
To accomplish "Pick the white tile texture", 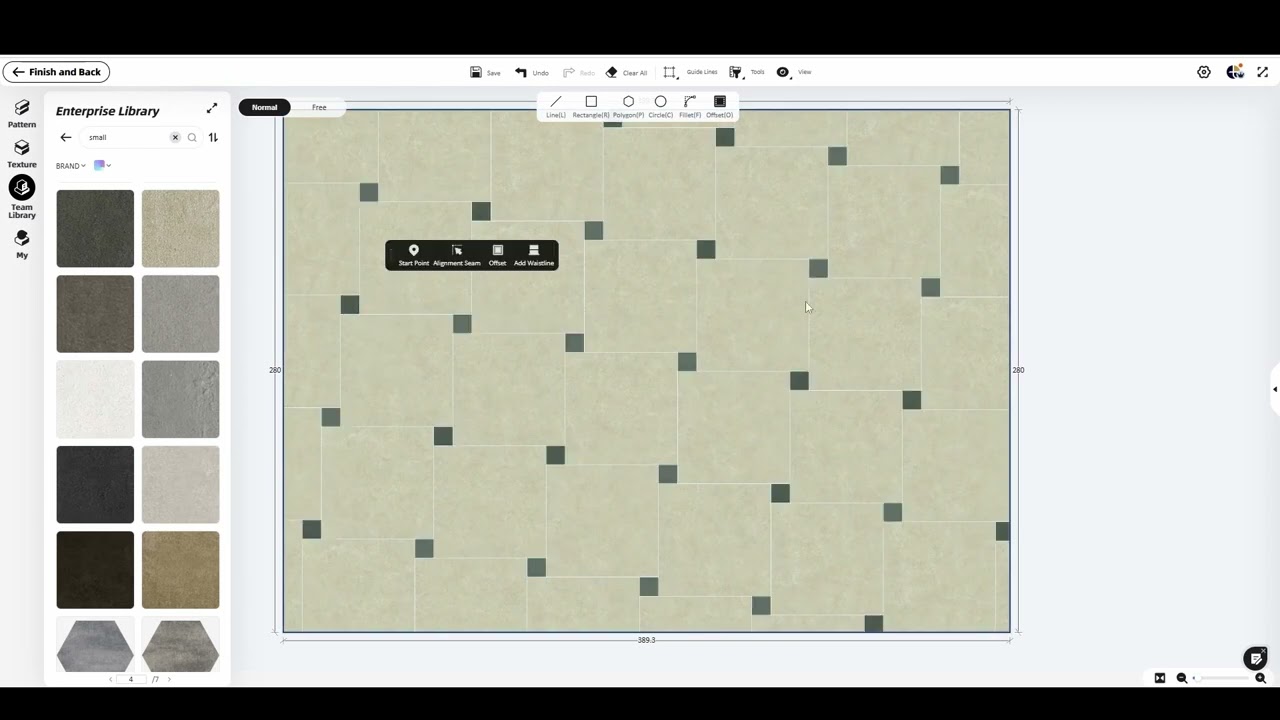I will pos(95,399).
